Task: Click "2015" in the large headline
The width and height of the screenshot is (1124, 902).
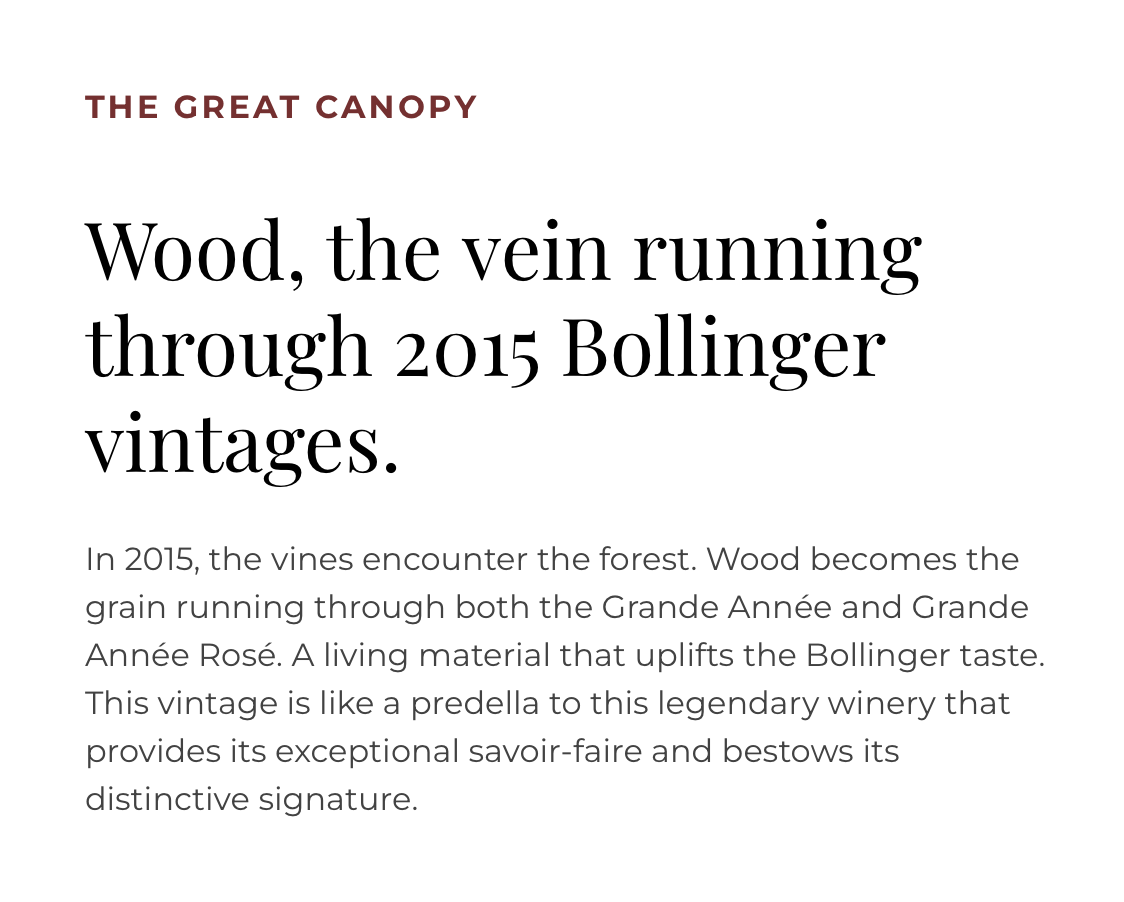Action: tap(467, 351)
